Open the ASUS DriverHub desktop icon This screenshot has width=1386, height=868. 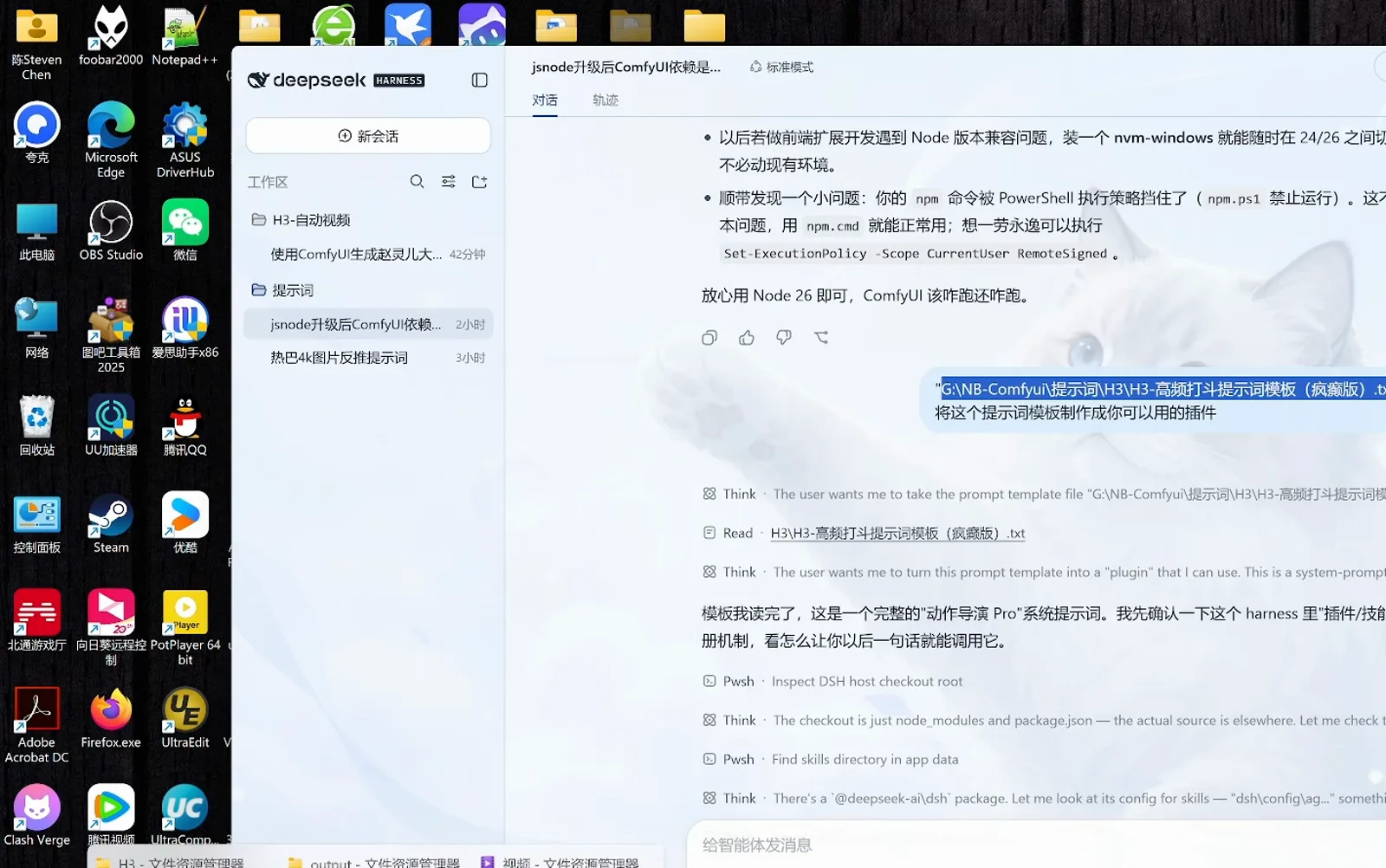185,140
